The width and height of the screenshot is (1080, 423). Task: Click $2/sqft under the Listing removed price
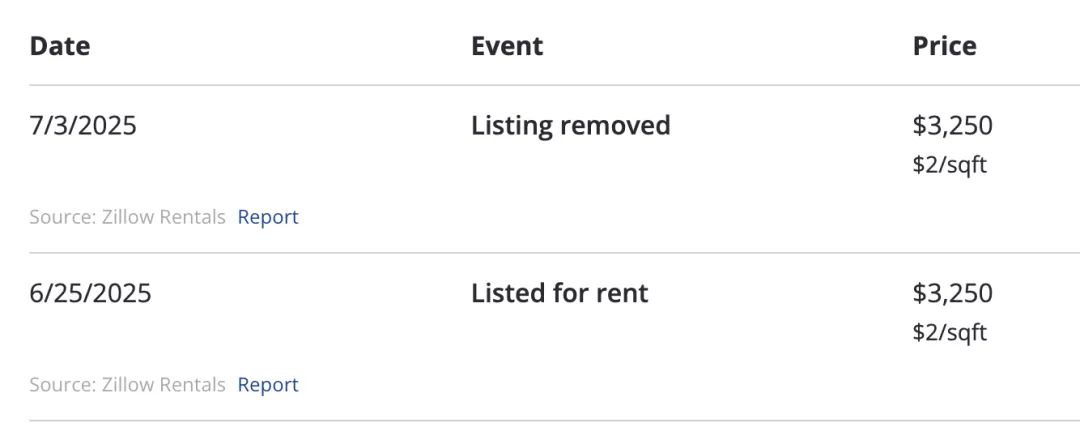point(950,165)
